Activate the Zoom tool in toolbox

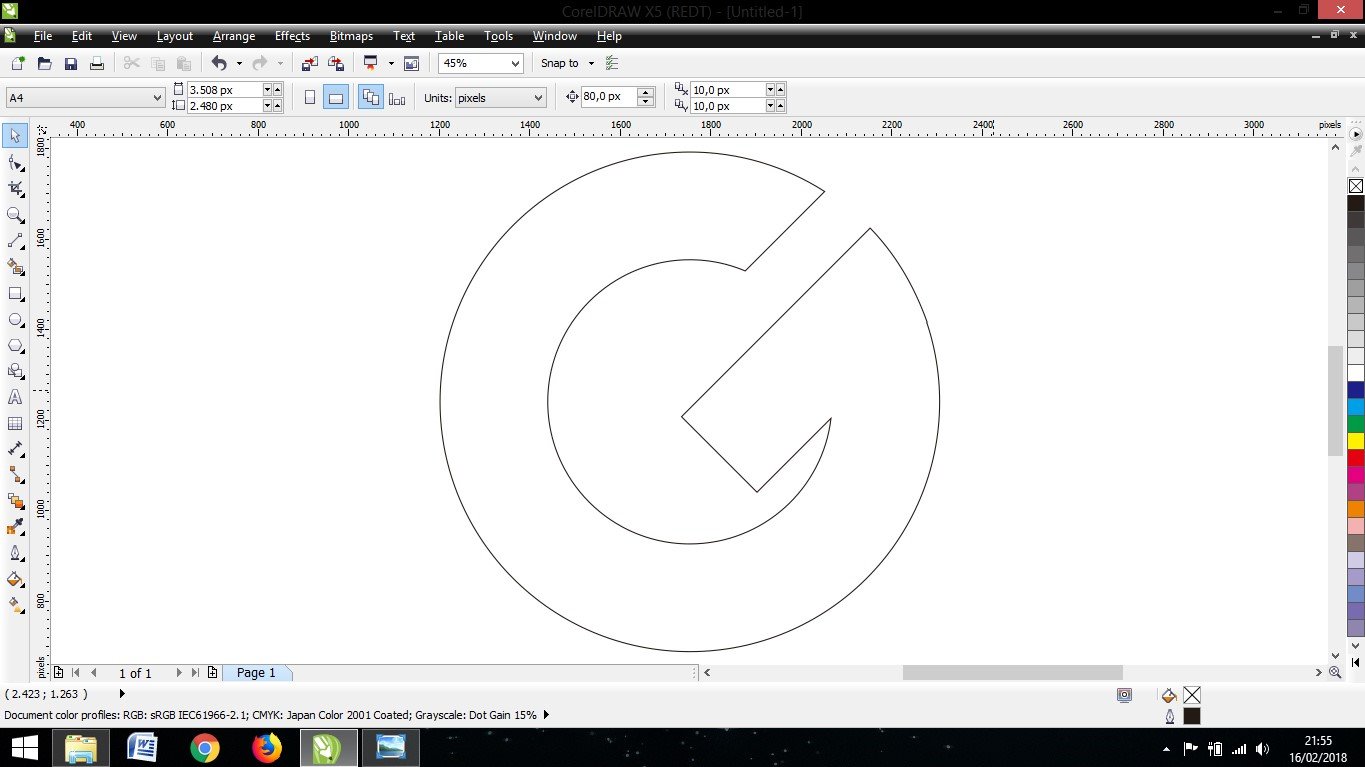(15, 215)
